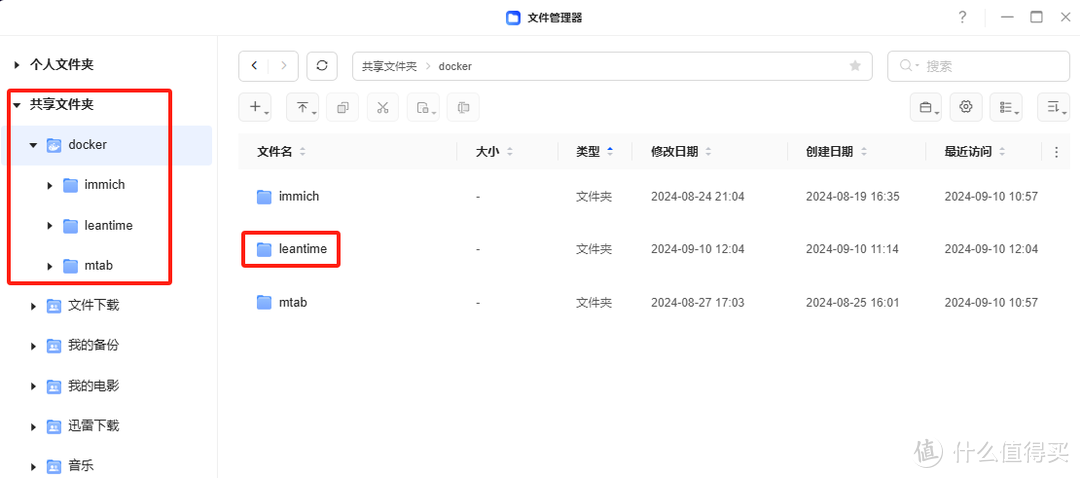Viewport: 1080px width, 478px height.
Task: Expand immich in the sidebar tree
Action: coord(50,185)
